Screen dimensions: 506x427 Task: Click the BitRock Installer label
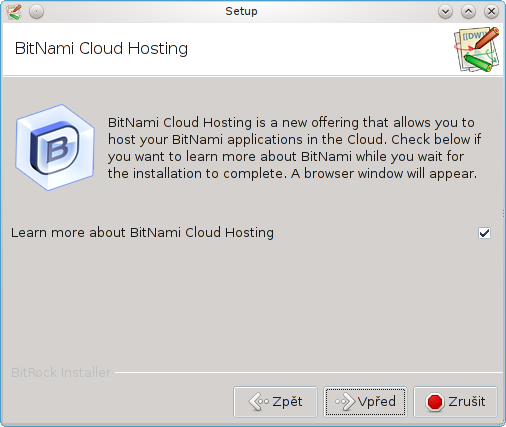(x=61, y=372)
